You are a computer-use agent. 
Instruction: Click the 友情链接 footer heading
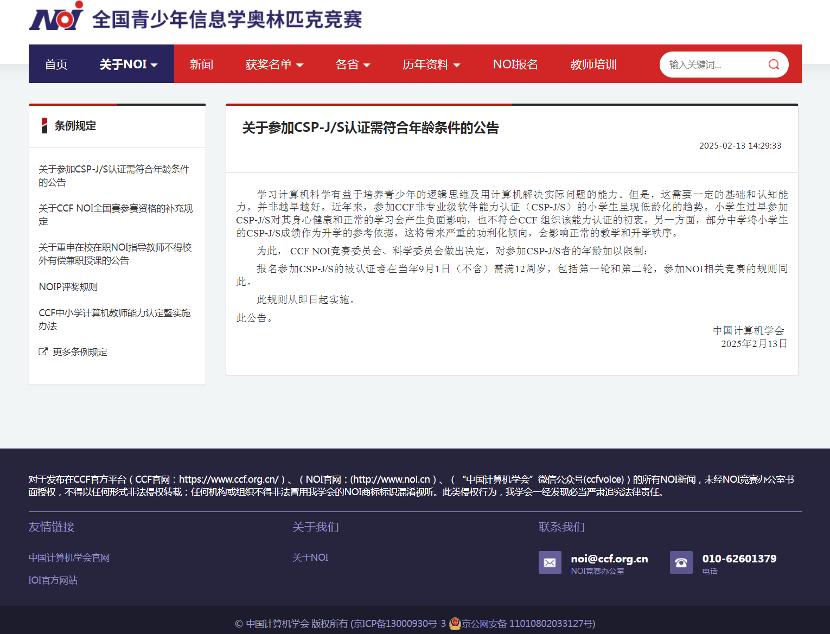(x=51, y=527)
